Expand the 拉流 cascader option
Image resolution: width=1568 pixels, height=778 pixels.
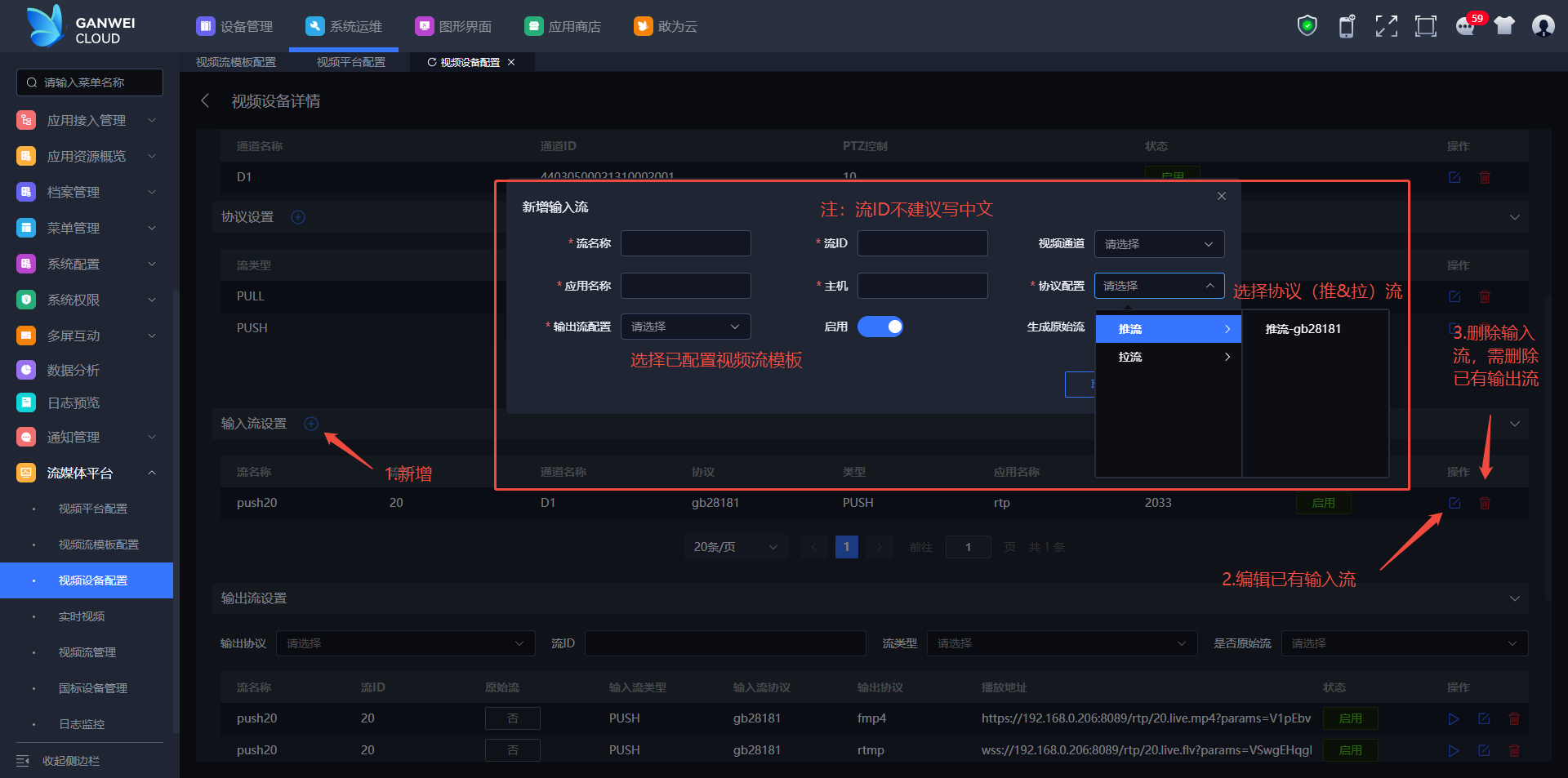pos(1168,357)
